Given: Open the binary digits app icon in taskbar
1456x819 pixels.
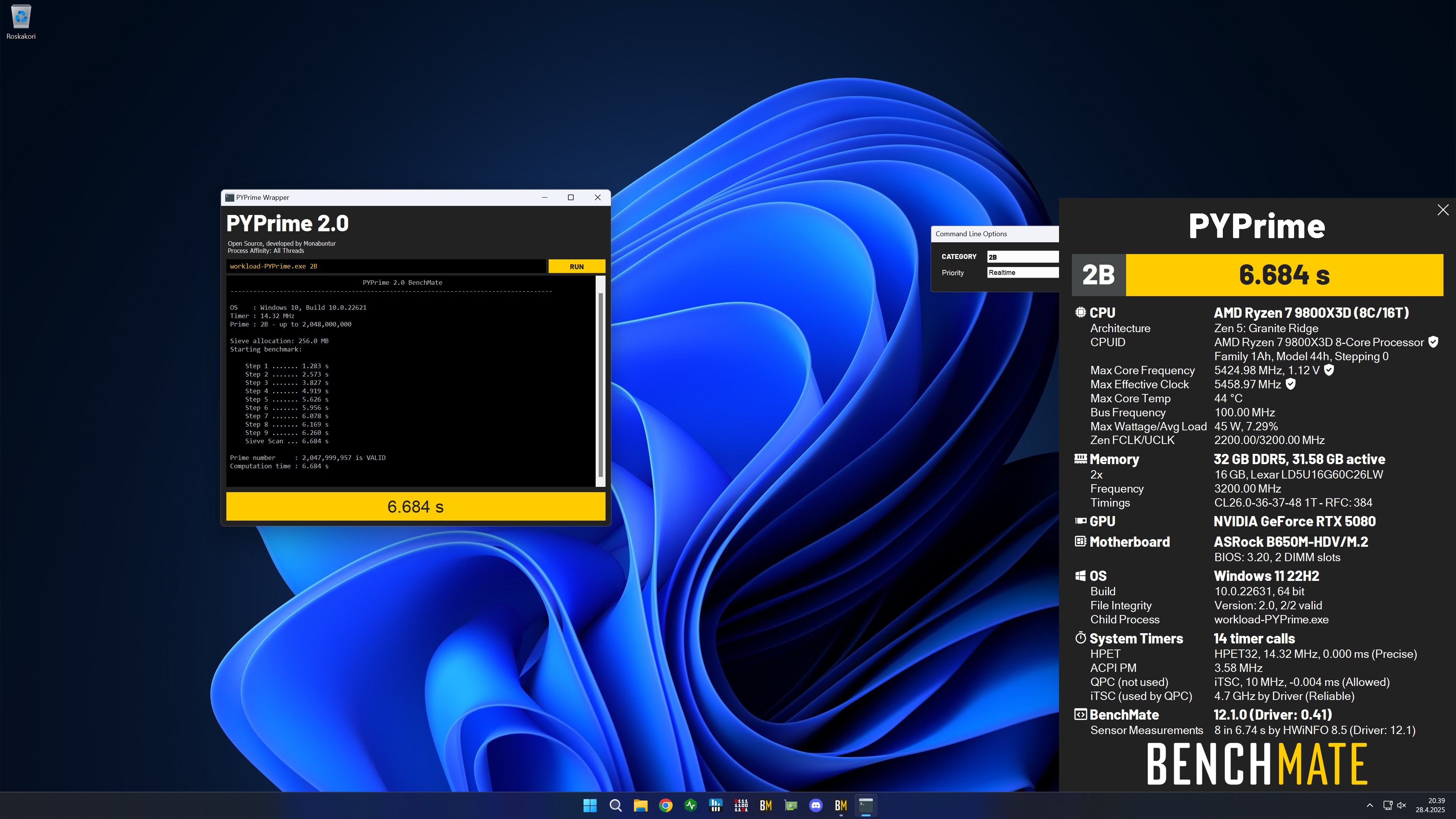Looking at the screenshot, I should point(741,805).
